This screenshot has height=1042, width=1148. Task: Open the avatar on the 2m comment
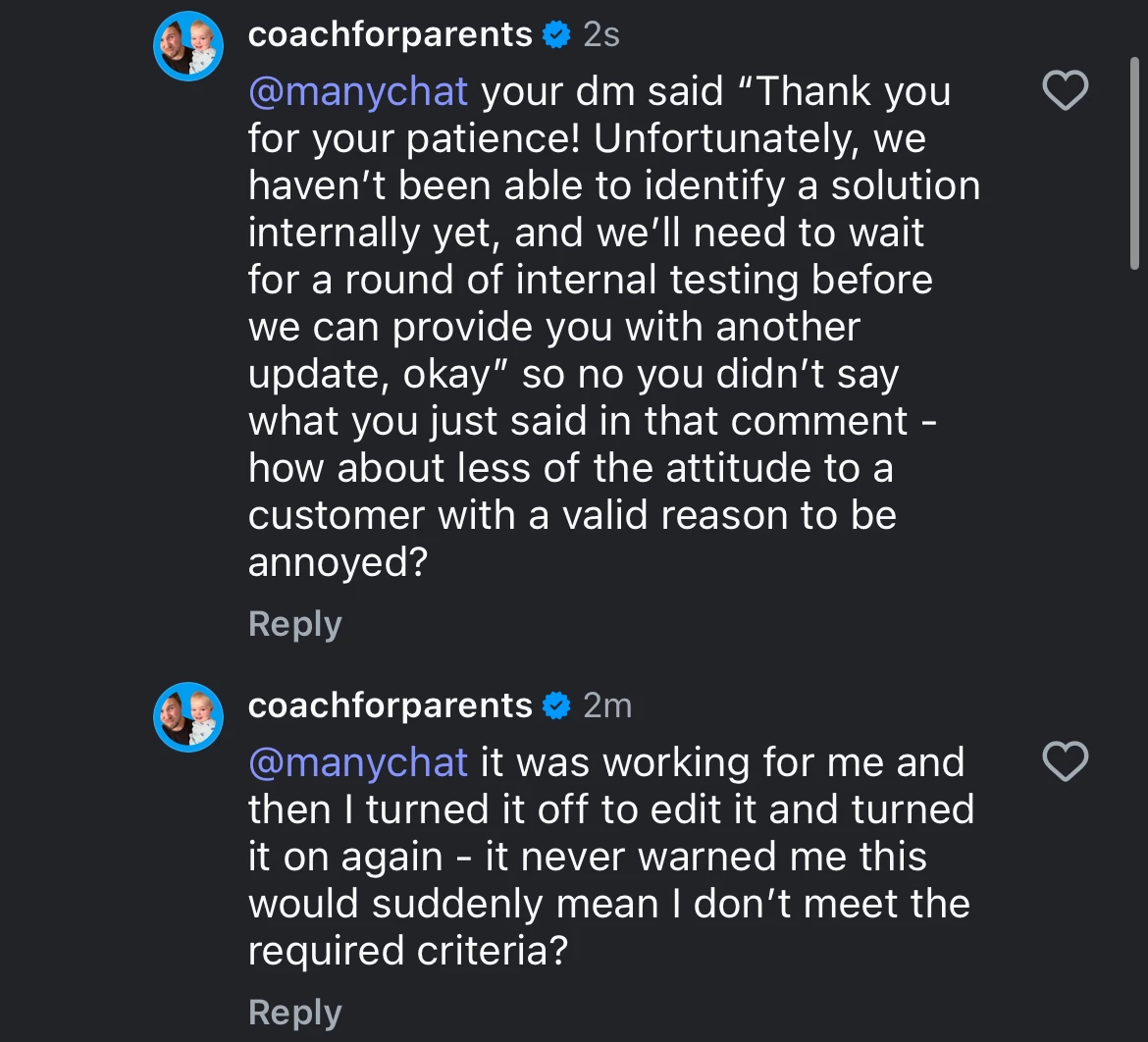[188, 717]
